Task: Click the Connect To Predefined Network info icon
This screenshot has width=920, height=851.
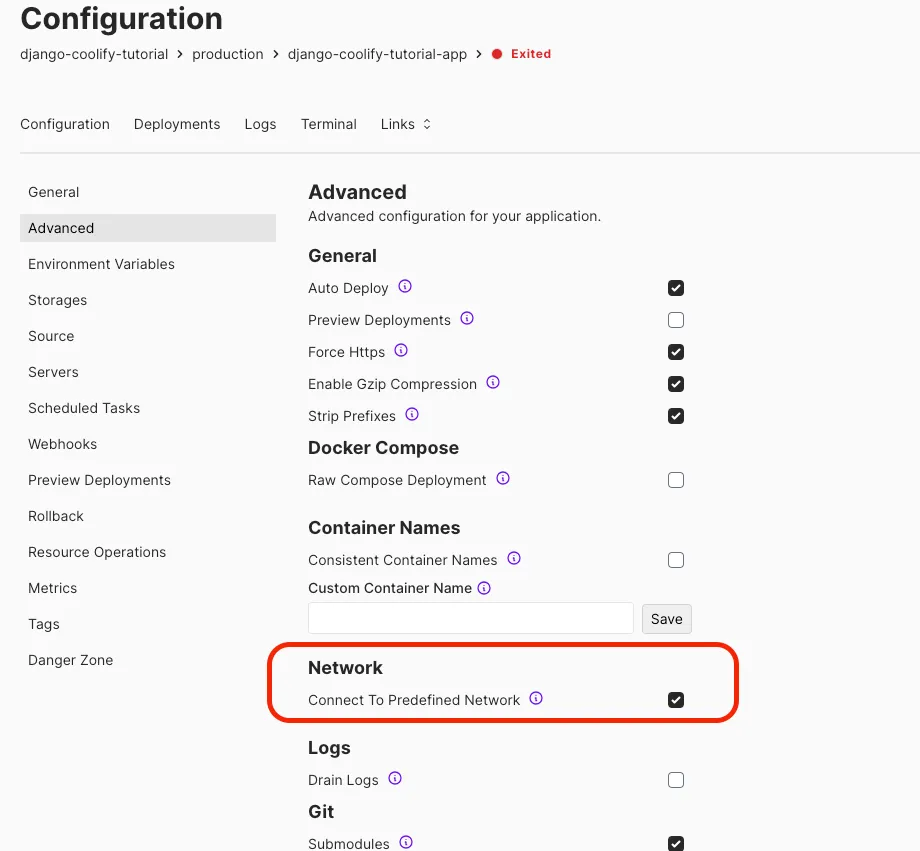Action: [x=536, y=699]
